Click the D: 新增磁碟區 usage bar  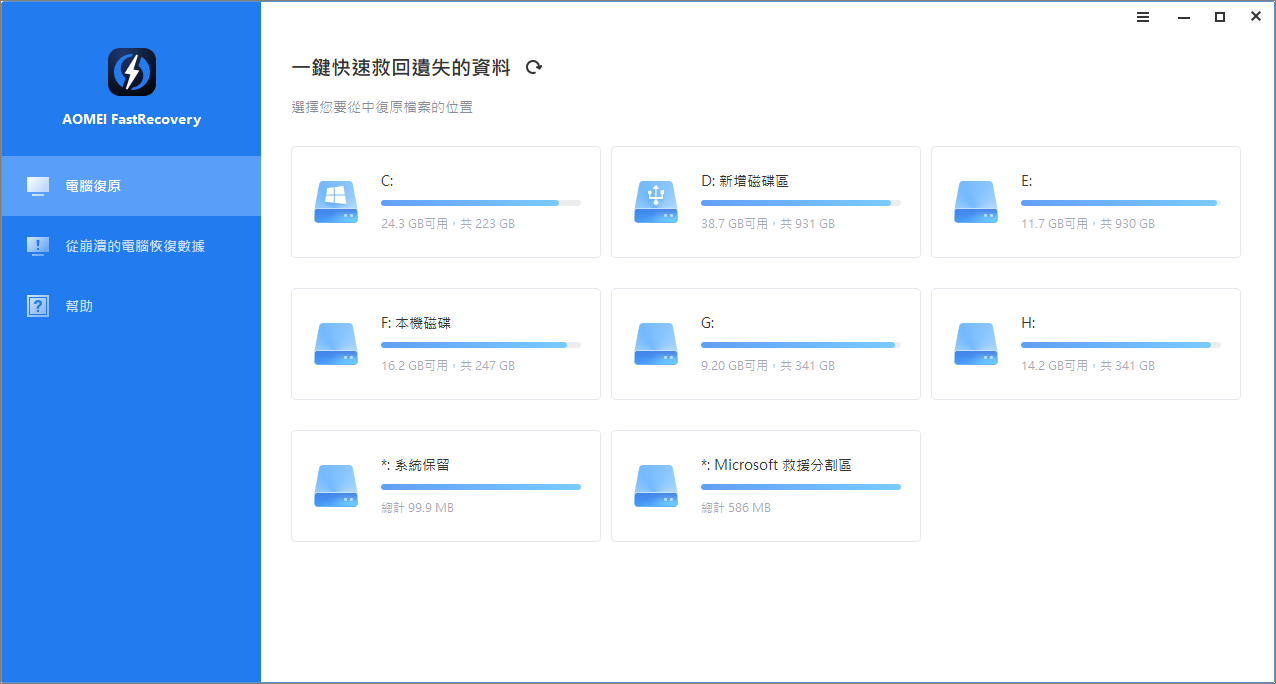tap(801, 203)
